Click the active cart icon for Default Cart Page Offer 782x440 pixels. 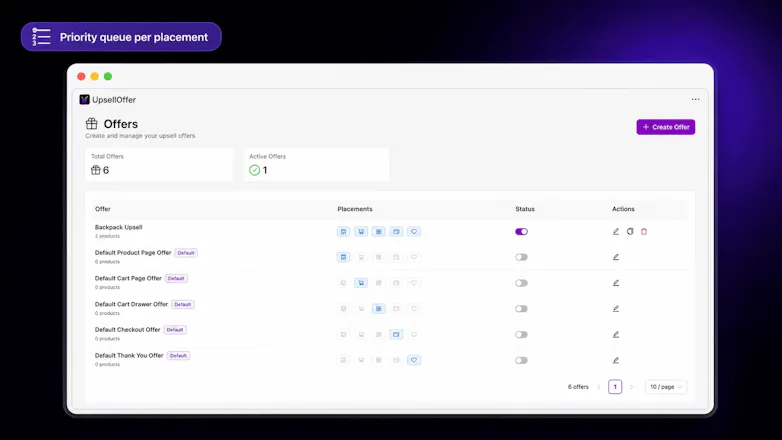(x=361, y=283)
